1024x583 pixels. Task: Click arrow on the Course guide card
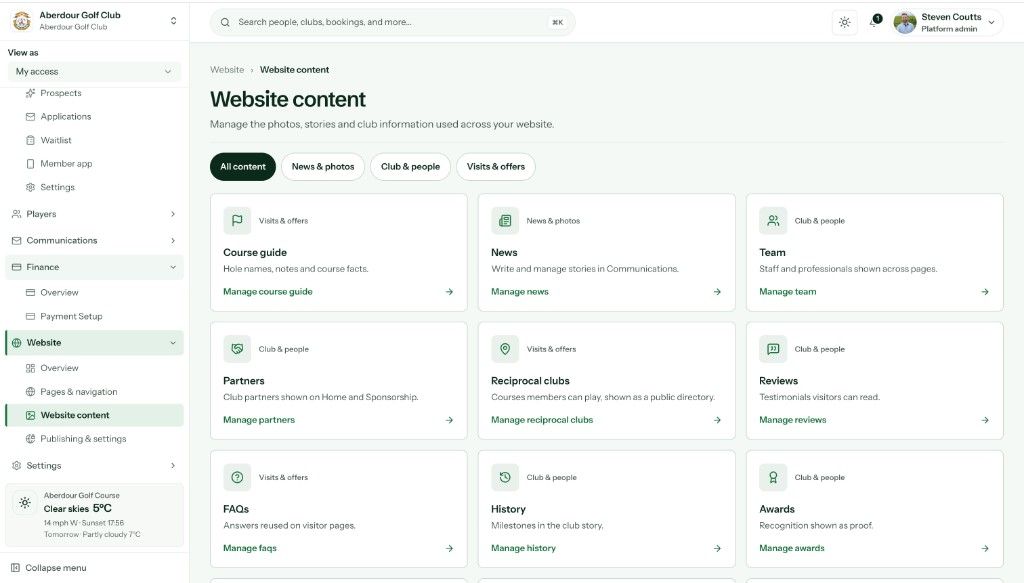[x=449, y=292]
